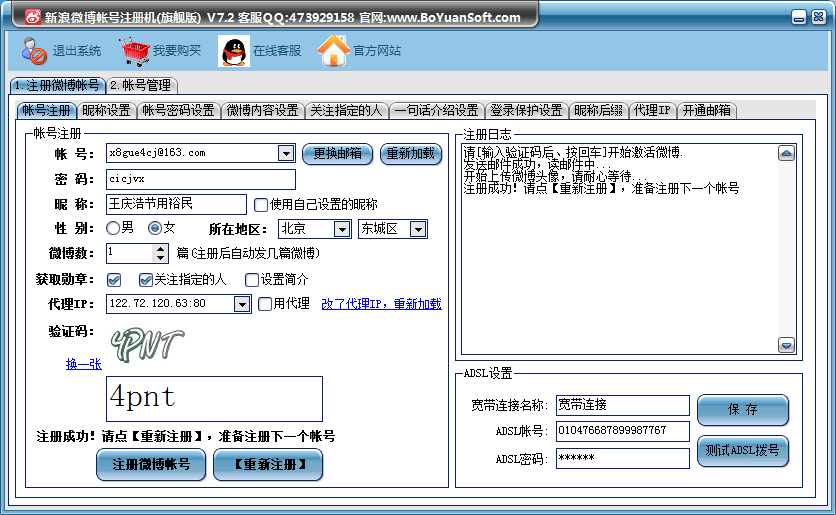Viewport: 836px width, 515px height.
Task: Minimize the window from the title bar
Action: [798, 18]
